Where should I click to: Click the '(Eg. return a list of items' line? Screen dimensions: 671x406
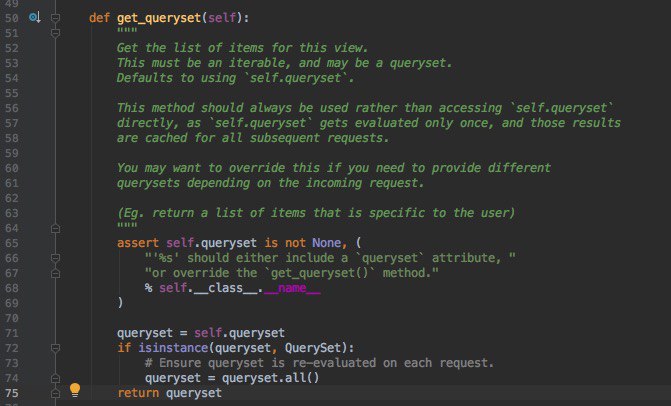[316, 213]
